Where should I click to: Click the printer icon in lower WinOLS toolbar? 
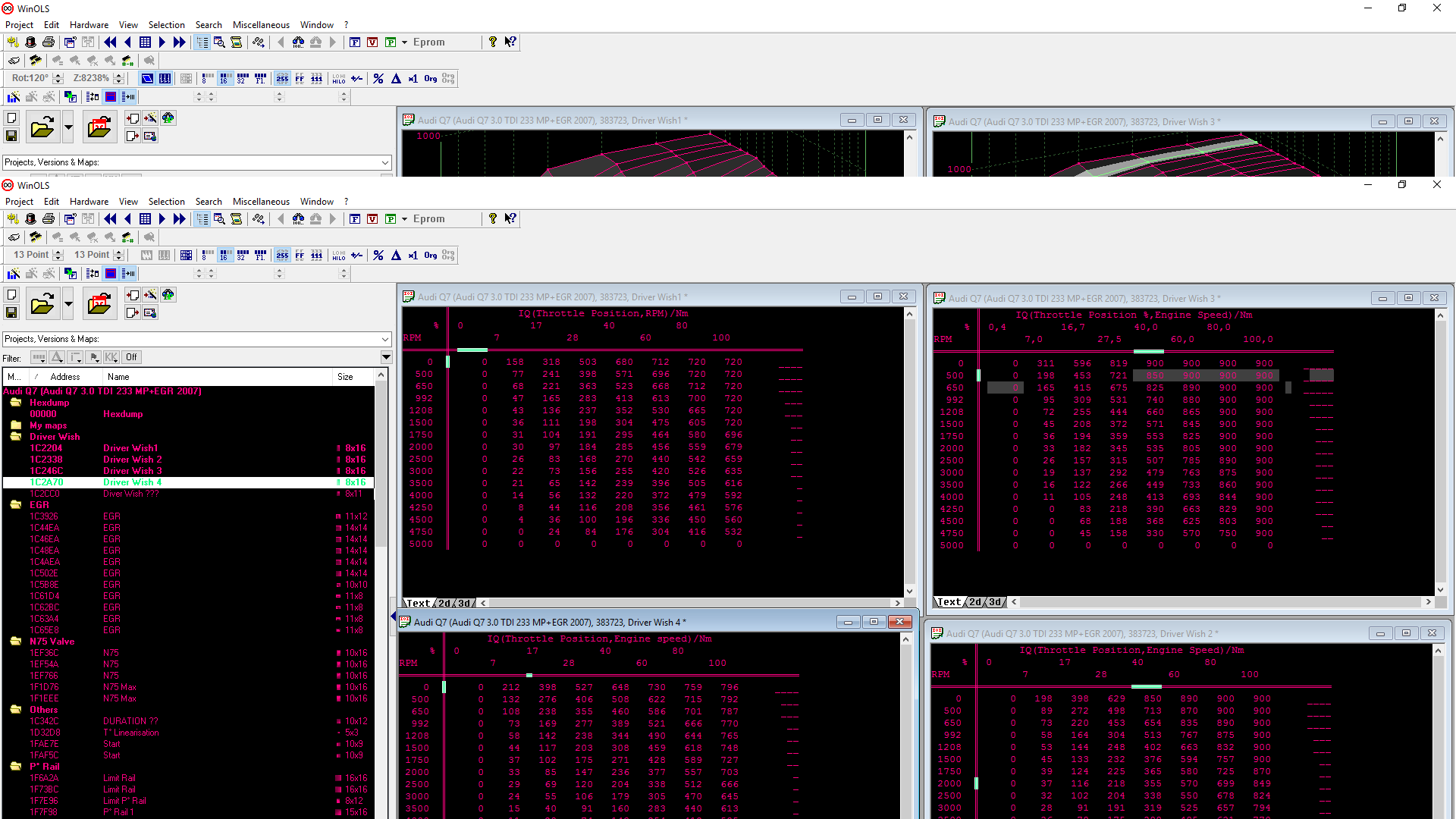pos(49,219)
